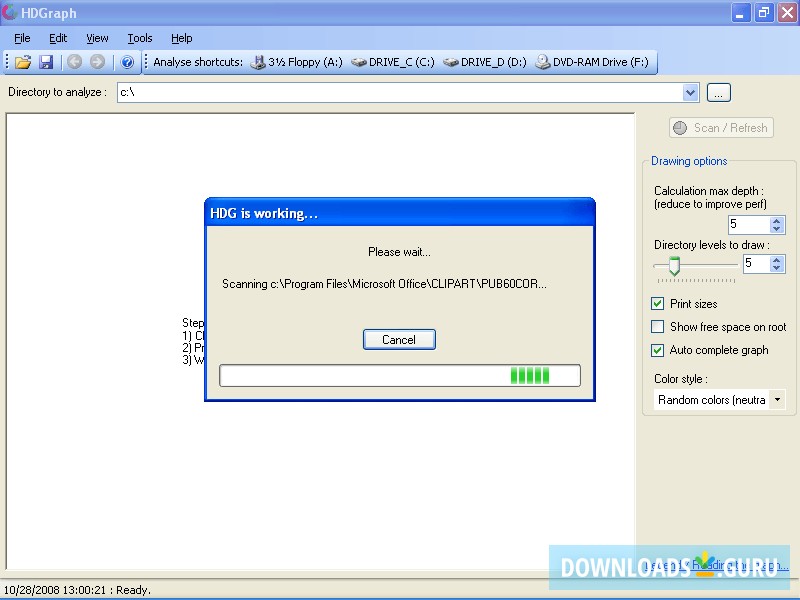The image size is (800, 600).
Task: Click the navigate back arrow icon
Action: tap(74, 62)
